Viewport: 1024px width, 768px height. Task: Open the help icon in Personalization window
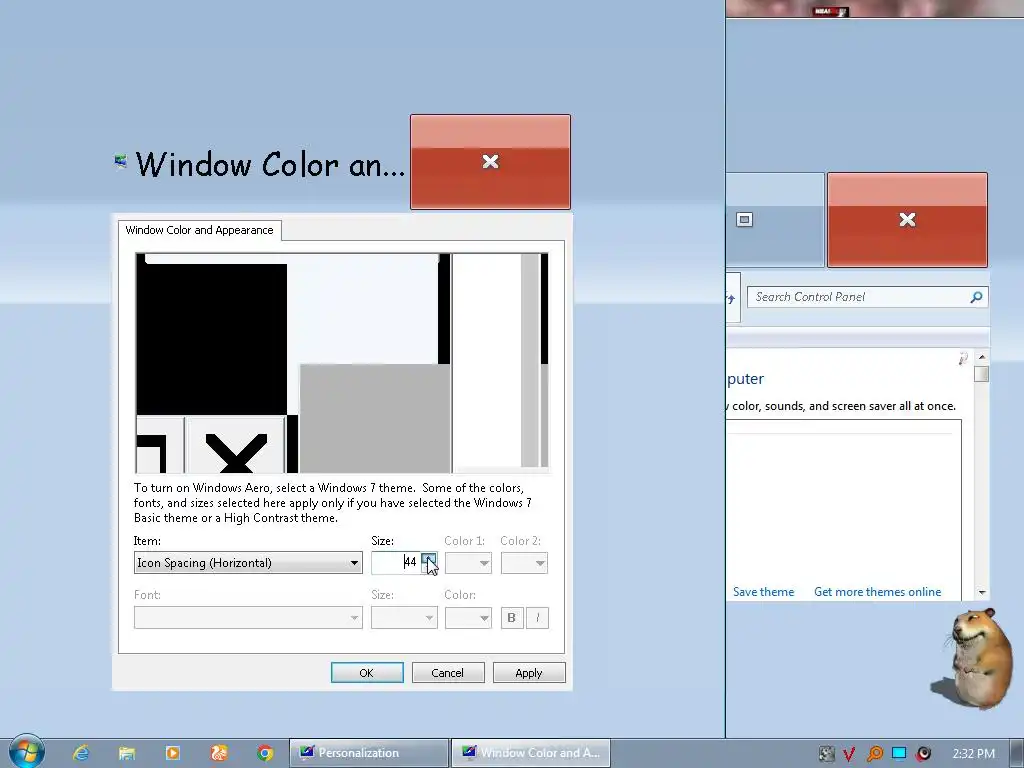pyautogui.click(x=963, y=359)
